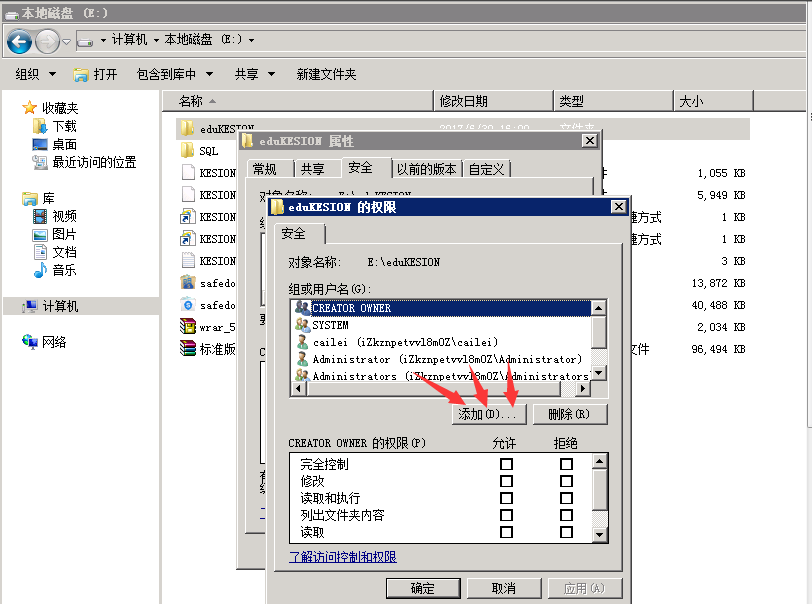
Task: Open the 视频 library
Action: pyautogui.click(x=63, y=216)
